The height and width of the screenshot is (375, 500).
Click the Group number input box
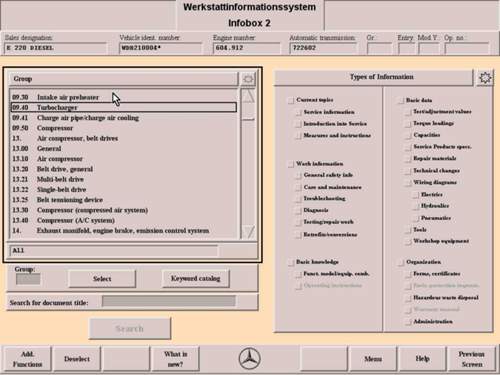click(x=28, y=279)
